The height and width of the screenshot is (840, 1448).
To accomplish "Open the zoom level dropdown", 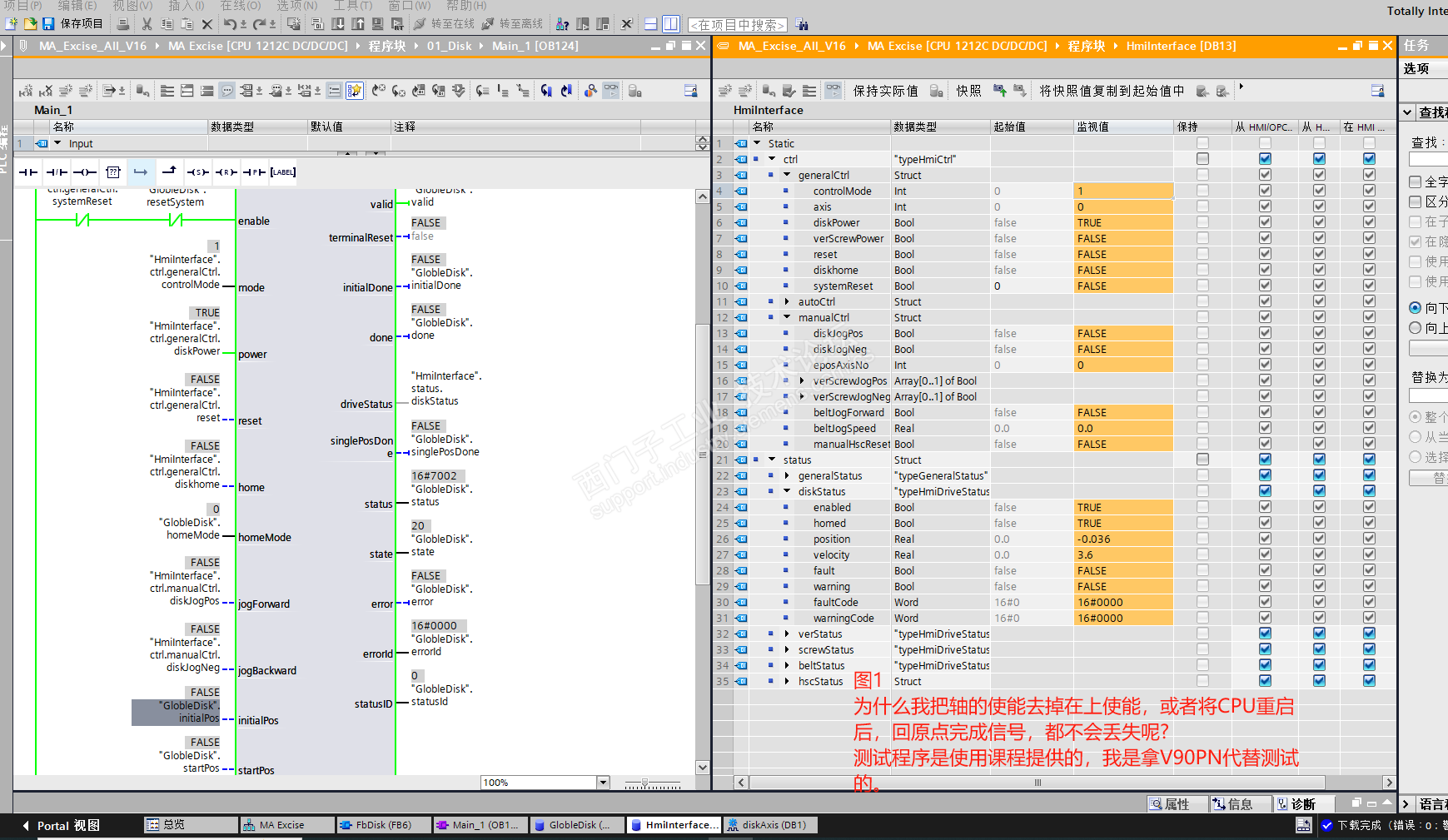I will [x=603, y=783].
